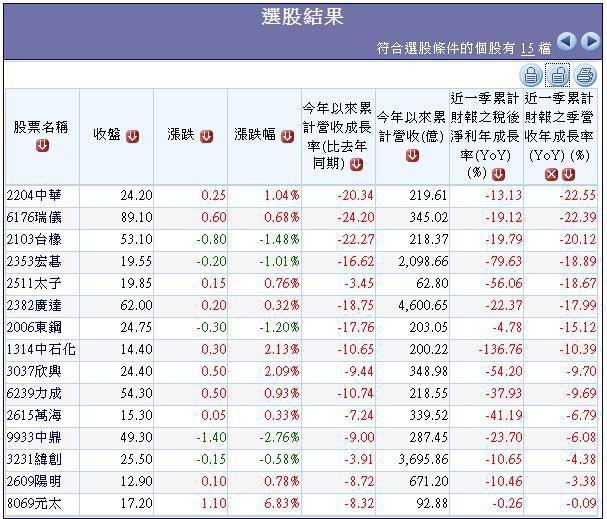Open stock 3037欣興
This screenshot has height=519, width=607.
tap(34, 372)
